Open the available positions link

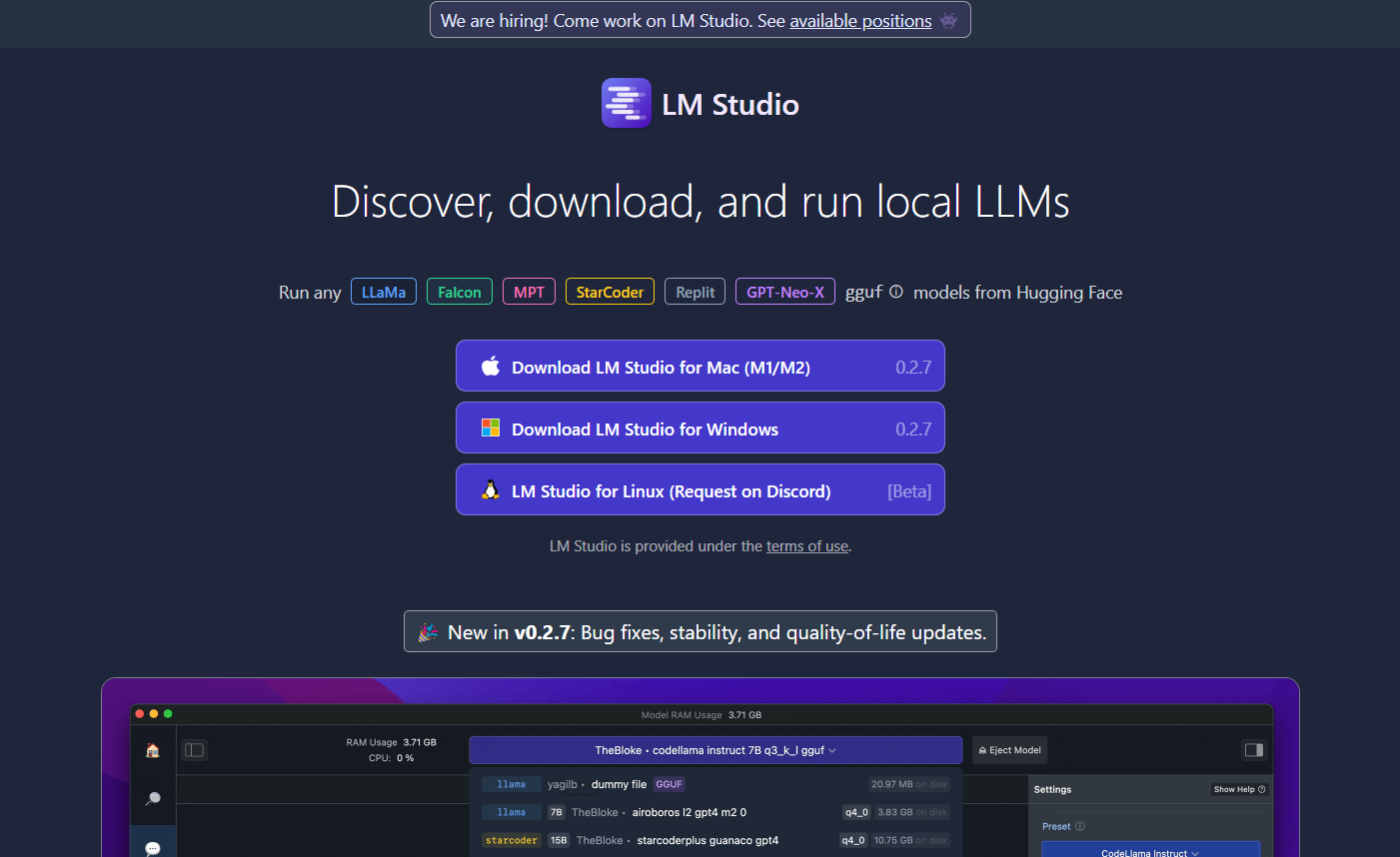point(860,20)
